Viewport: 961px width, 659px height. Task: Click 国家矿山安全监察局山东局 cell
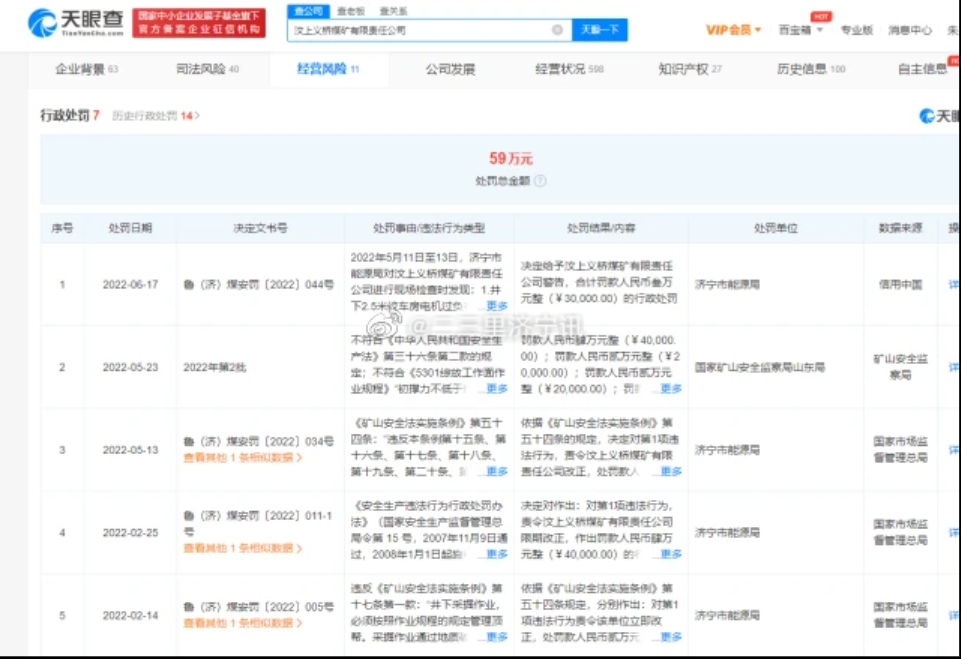(x=760, y=367)
